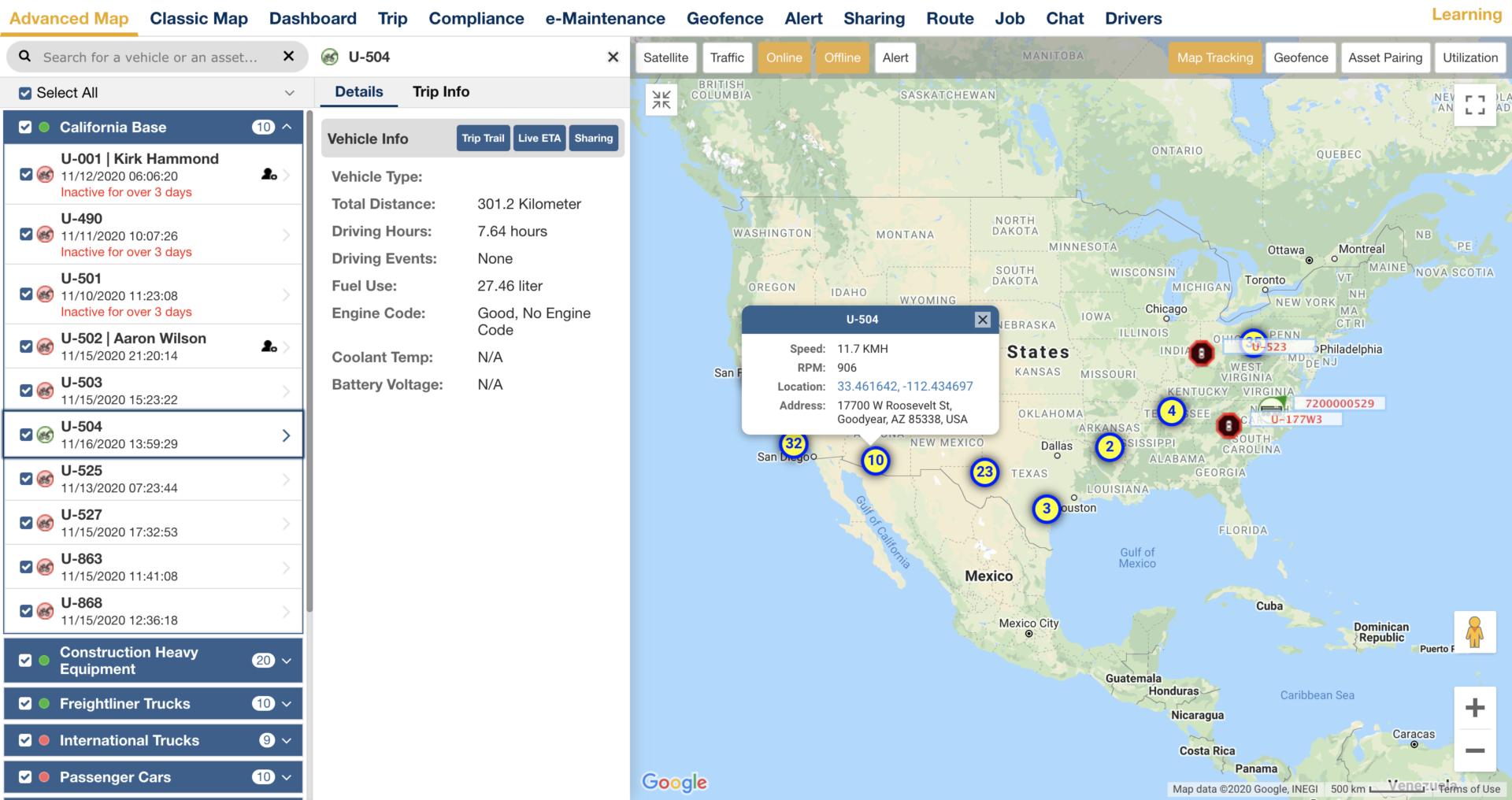Click the zoom-out minus icon on the map
The height and width of the screenshot is (800, 1512).
click(1476, 751)
